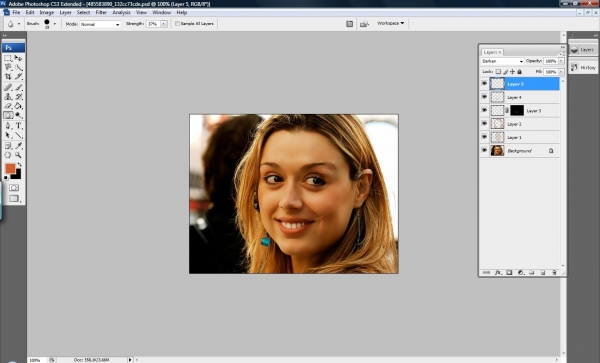Create new group folder icon
600x363 pixels.
[x=532, y=273]
